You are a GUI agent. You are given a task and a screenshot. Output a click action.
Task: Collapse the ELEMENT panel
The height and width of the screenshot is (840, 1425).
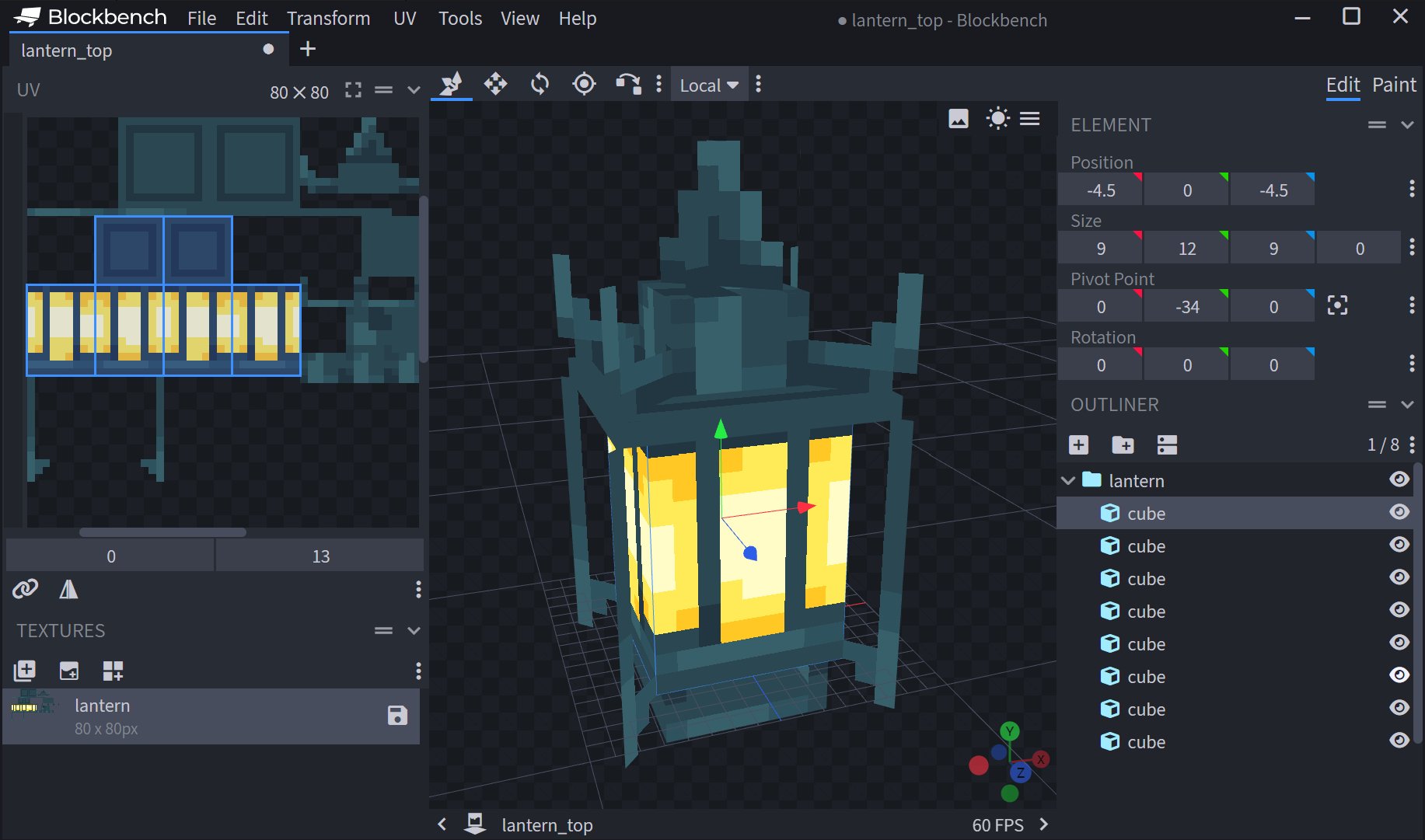tap(1408, 124)
